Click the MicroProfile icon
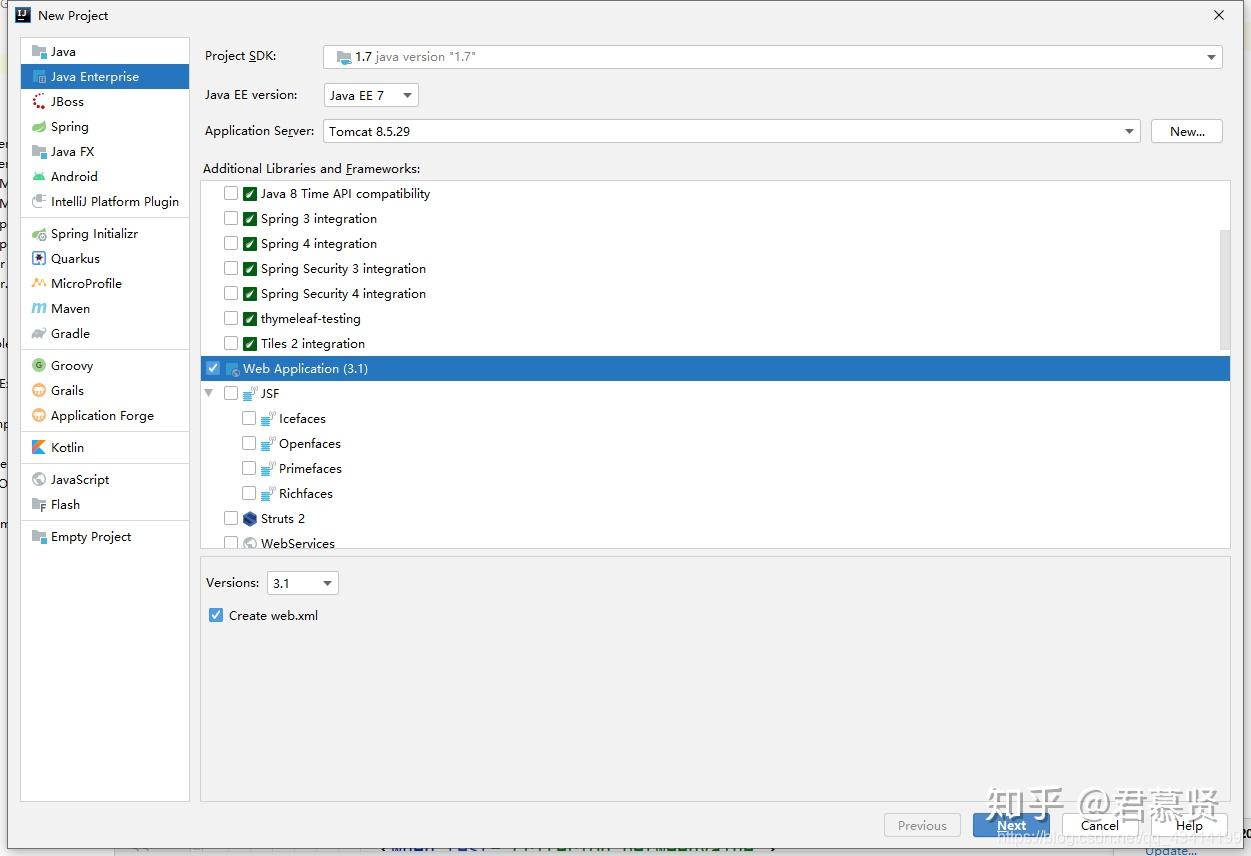This screenshot has height=856, width=1251. point(39,284)
